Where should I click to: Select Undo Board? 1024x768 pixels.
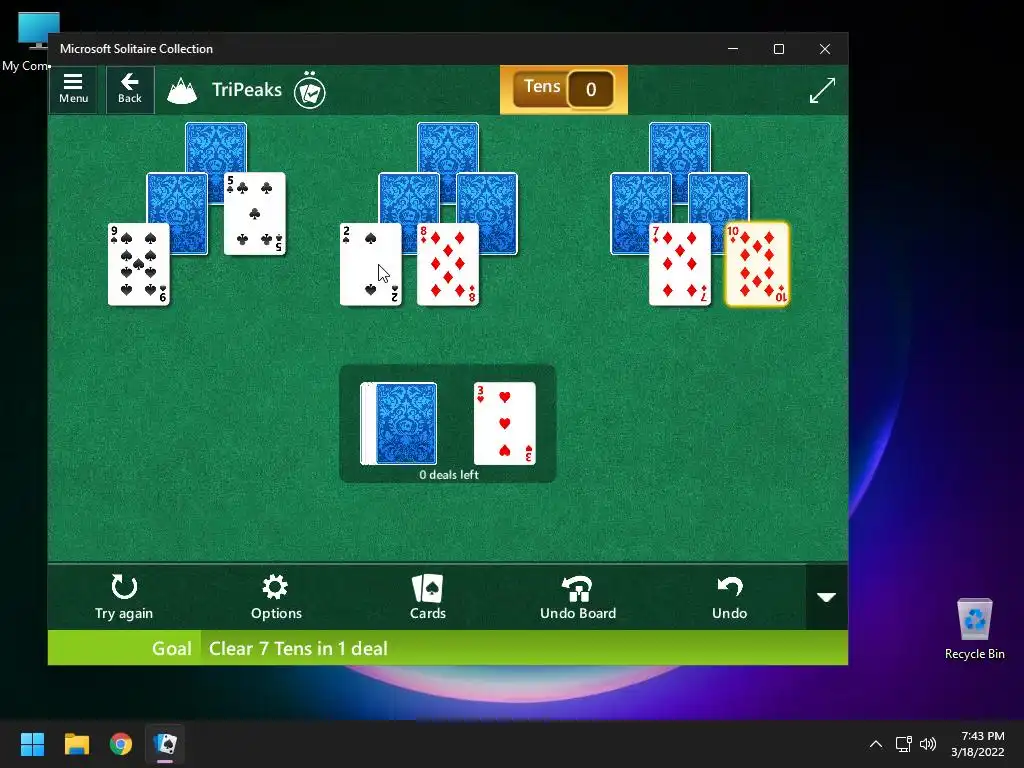(x=578, y=597)
